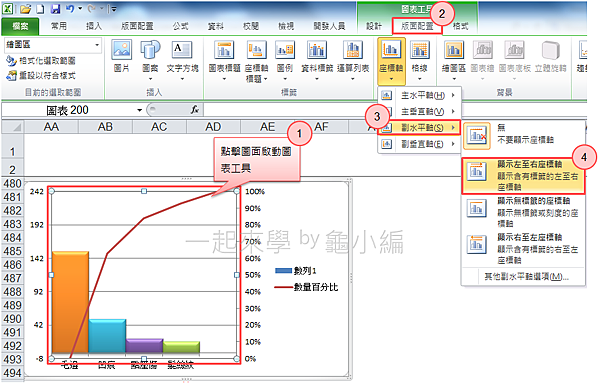Screen dimensions: 600x383
Task: Click the select-all corner of the sheet
Action: coord(13,127)
